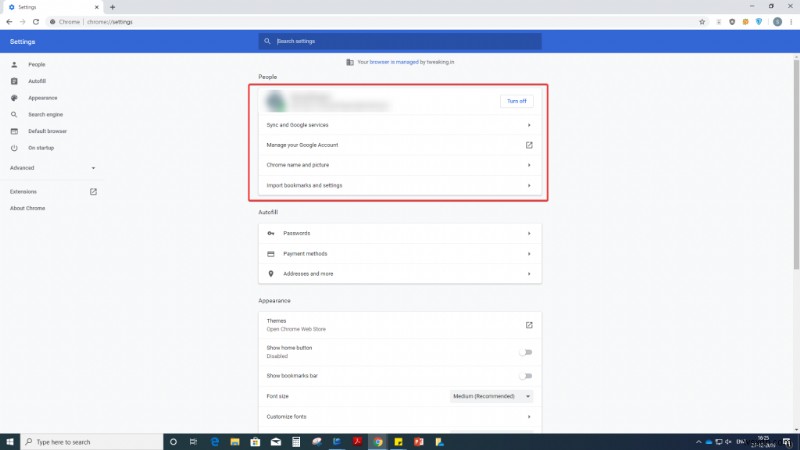This screenshot has height=450, width=800.
Task: Click the browser forward arrow
Action: pyautogui.click(x=22, y=22)
